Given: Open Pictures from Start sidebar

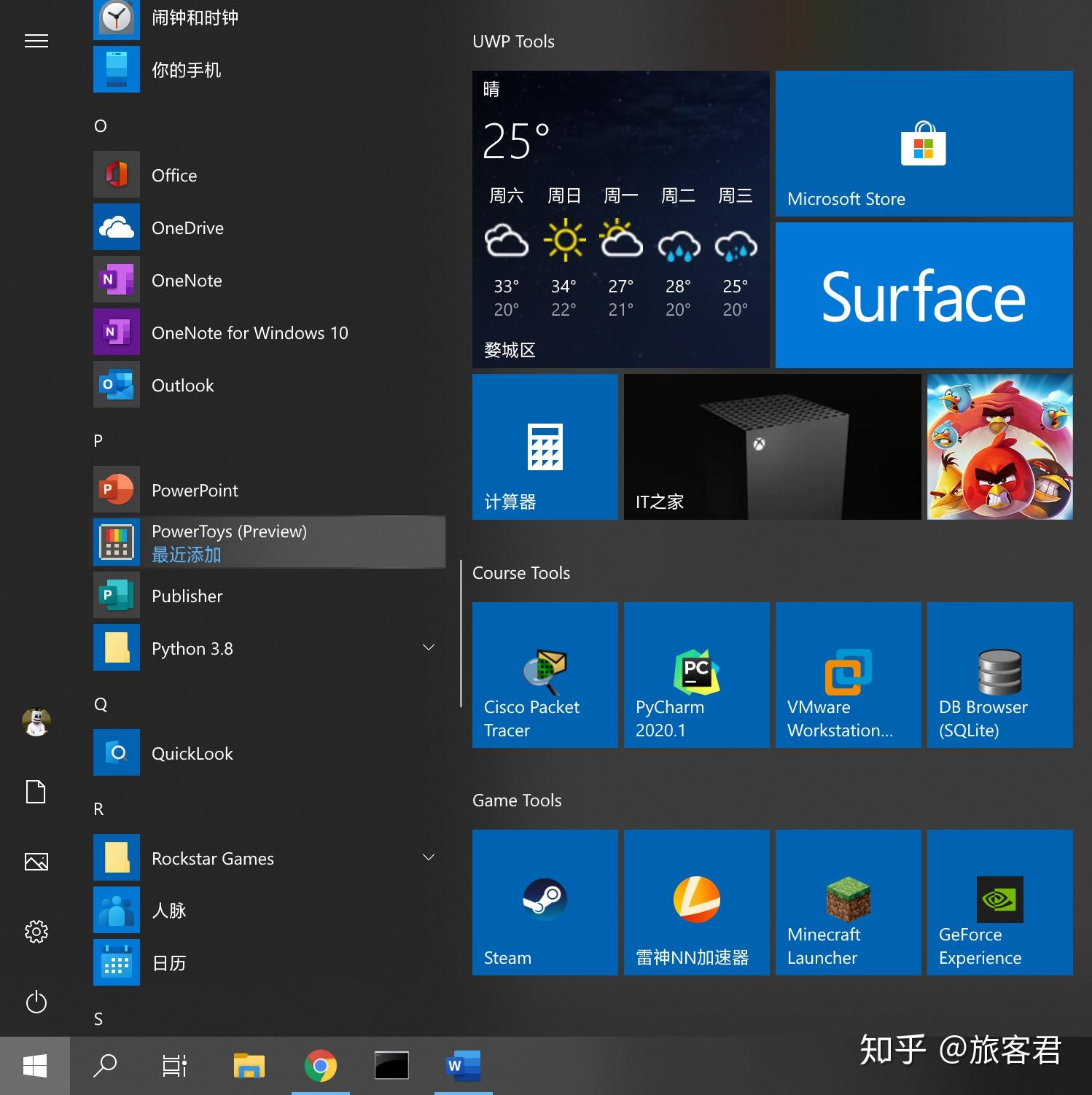Looking at the screenshot, I should coord(36,862).
